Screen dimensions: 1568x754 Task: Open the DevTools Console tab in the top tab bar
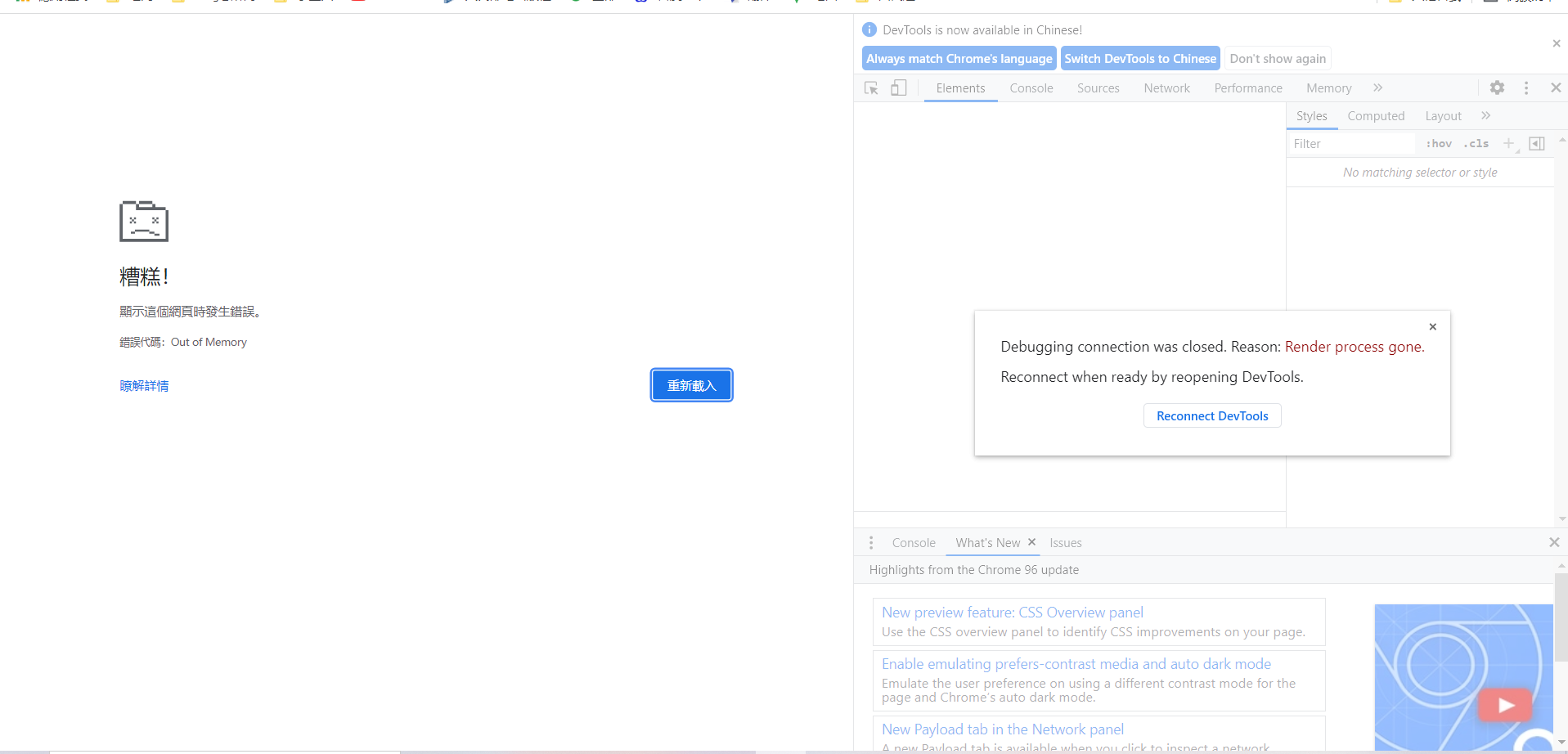click(1031, 88)
